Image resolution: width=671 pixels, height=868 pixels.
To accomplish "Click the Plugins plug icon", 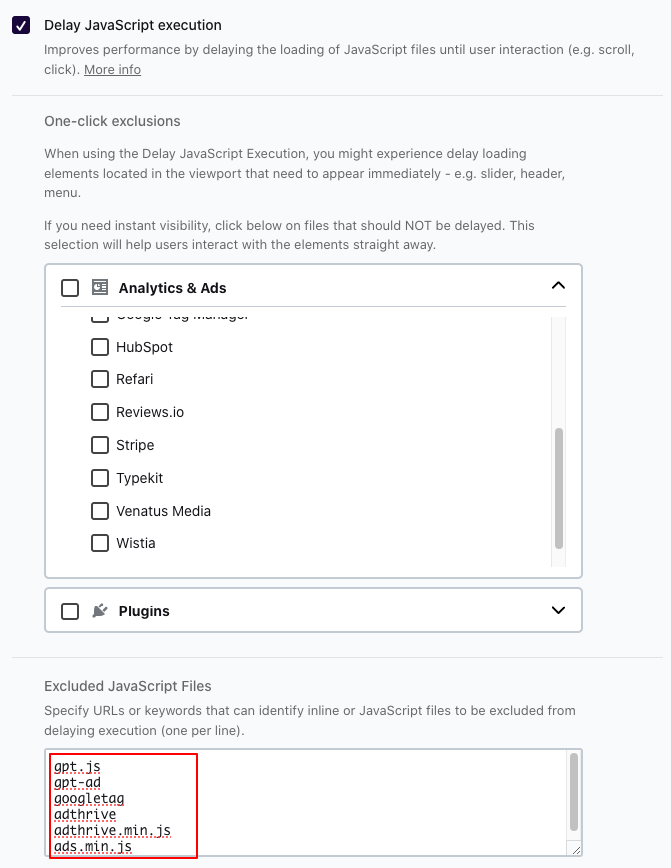I will pyautogui.click(x=100, y=610).
